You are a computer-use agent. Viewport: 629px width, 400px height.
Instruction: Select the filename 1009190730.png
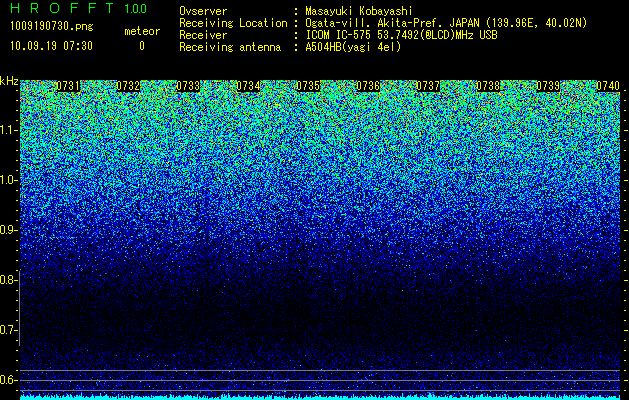(x=51, y=26)
